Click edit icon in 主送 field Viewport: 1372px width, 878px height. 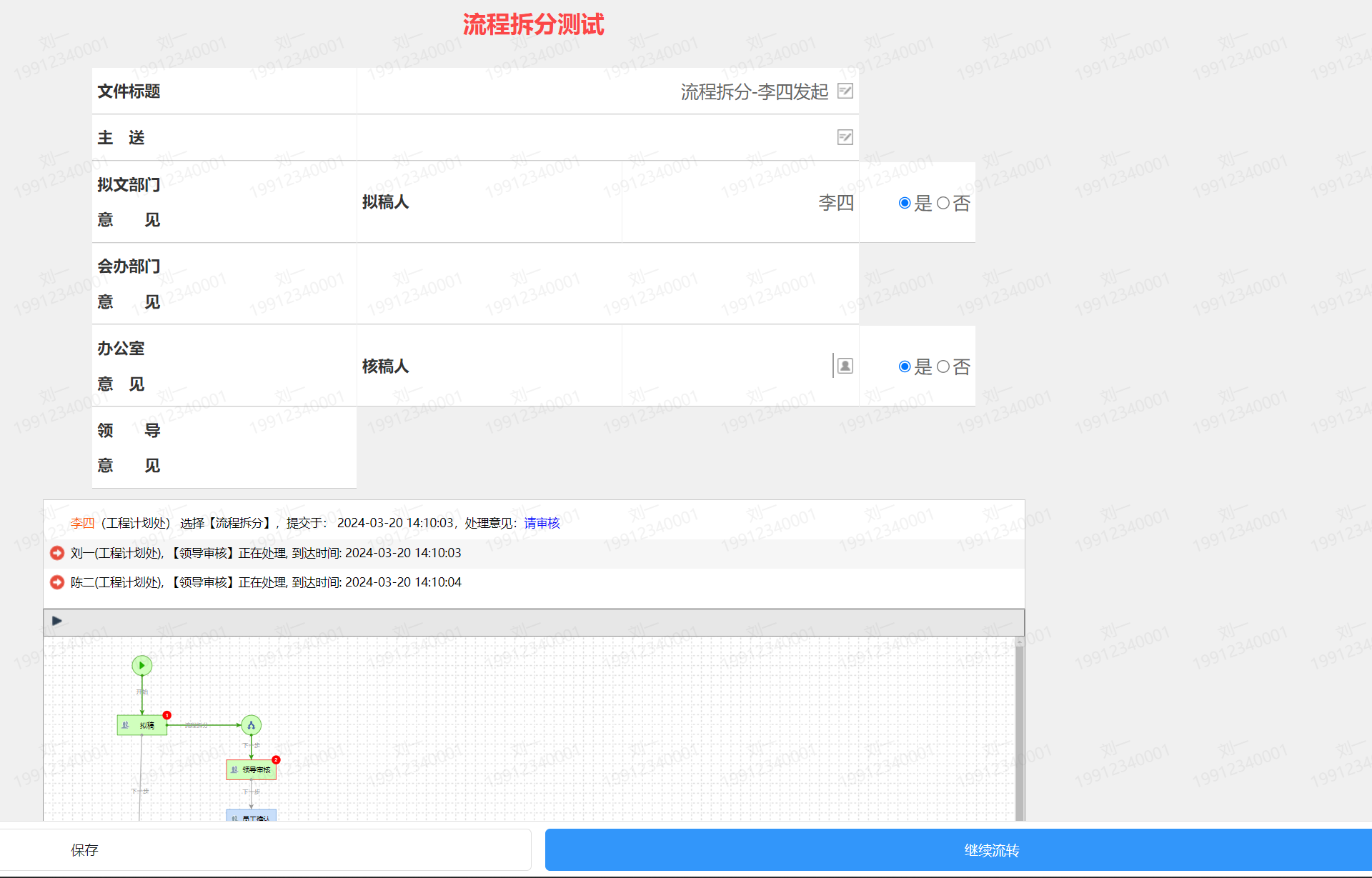pos(845,137)
